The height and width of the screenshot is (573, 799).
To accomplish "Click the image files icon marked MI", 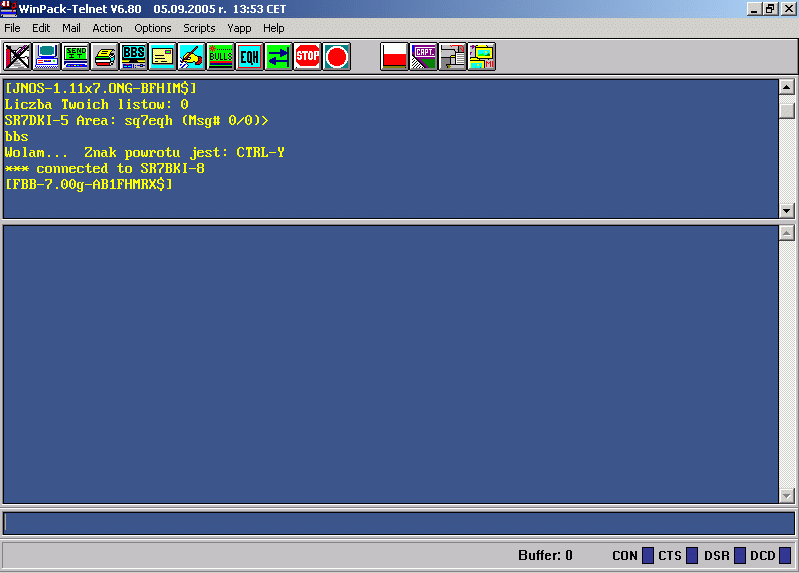I will [x=482, y=56].
